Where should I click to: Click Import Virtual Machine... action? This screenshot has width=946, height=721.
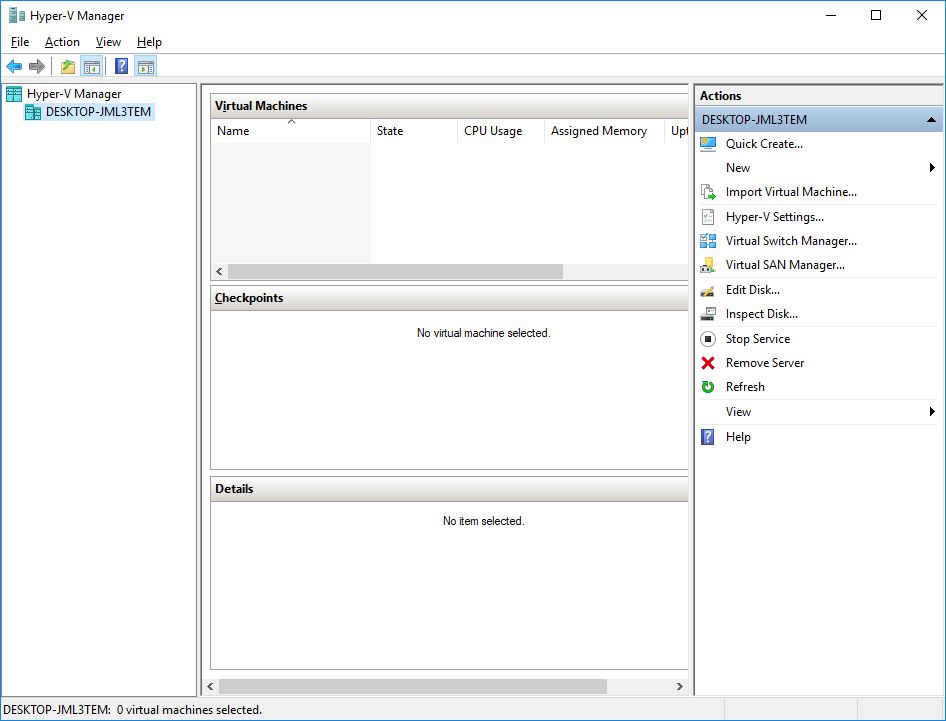tap(791, 192)
